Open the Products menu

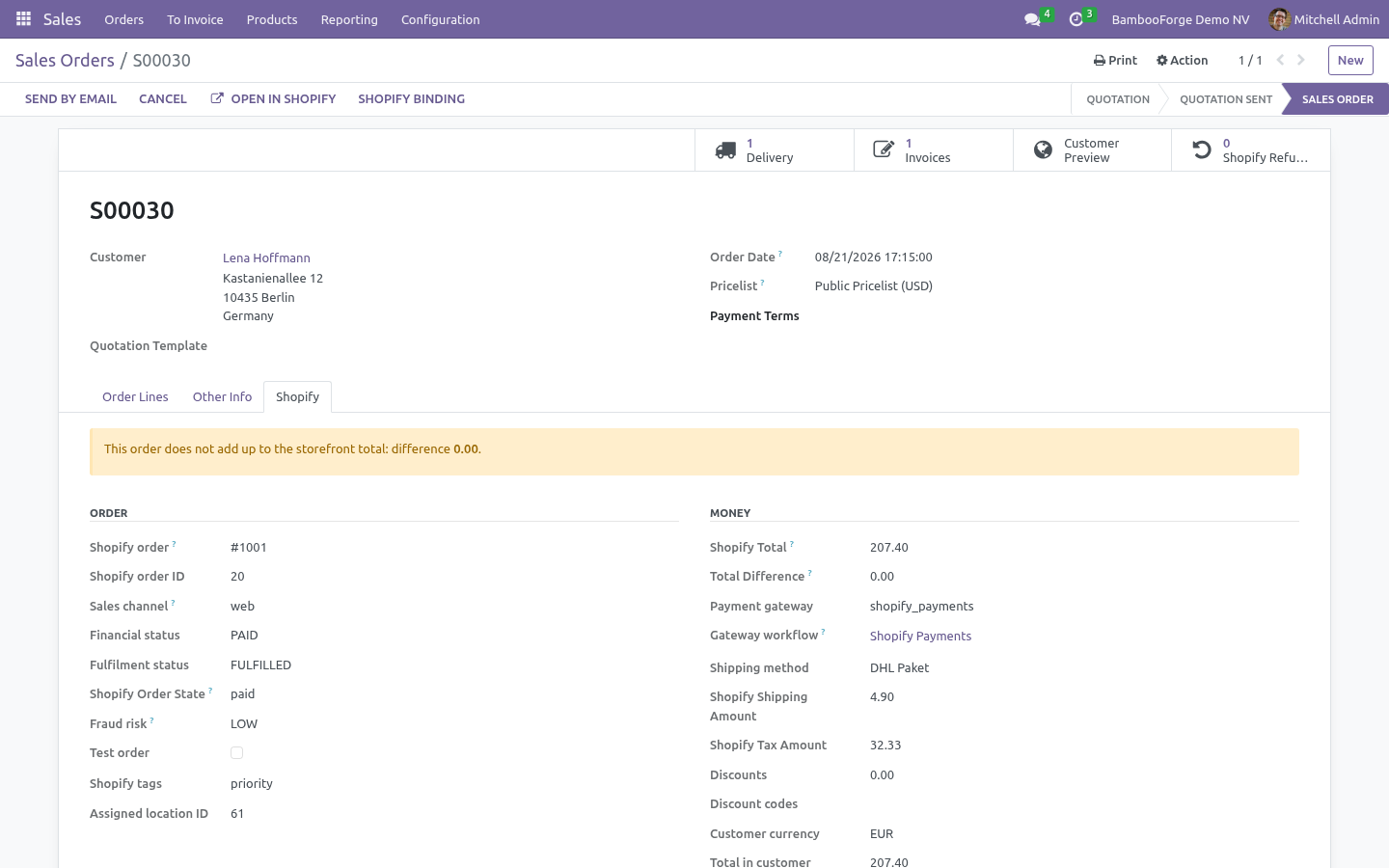pyautogui.click(x=272, y=19)
